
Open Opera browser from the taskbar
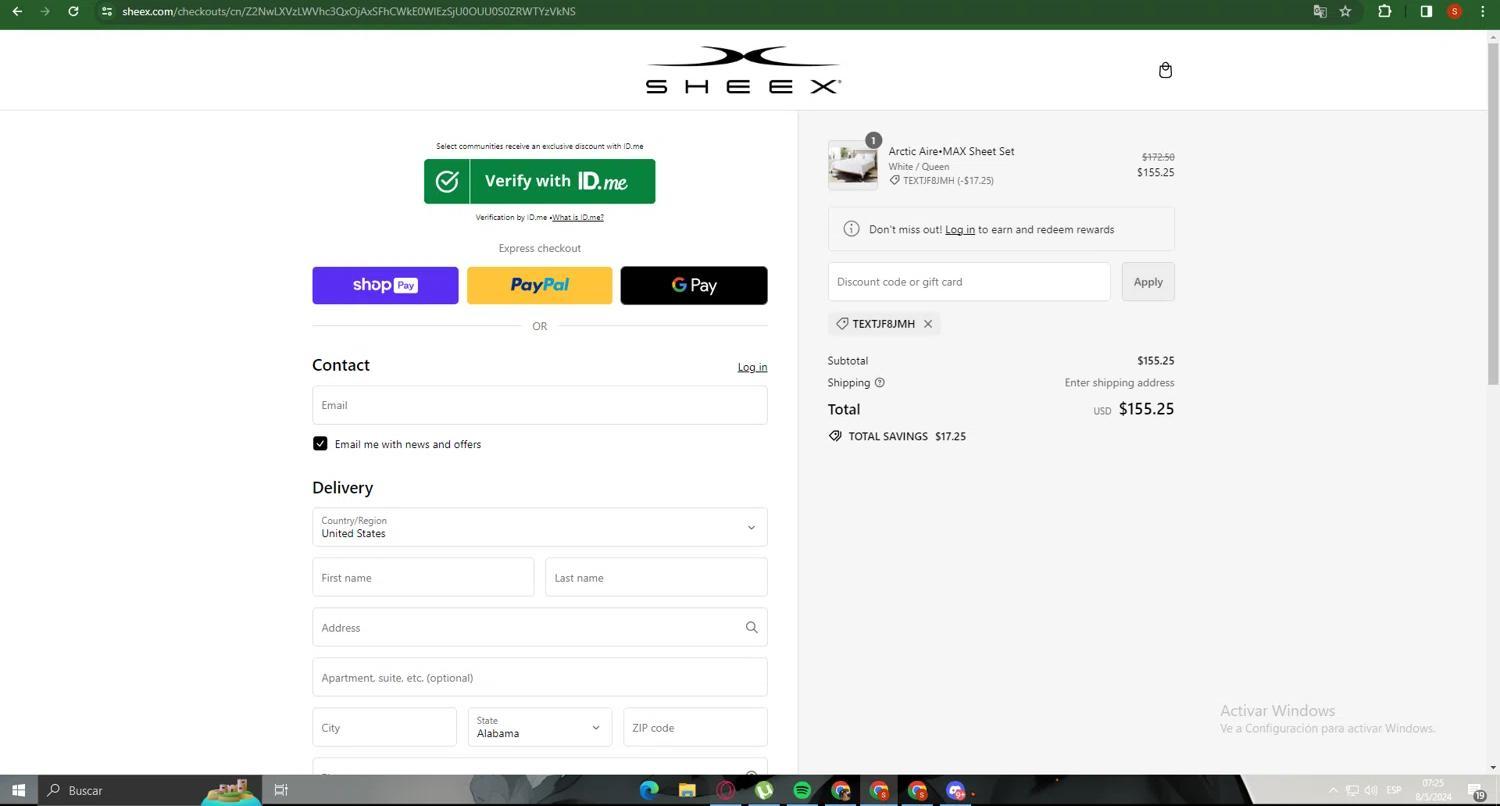pyautogui.click(x=726, y=790)
